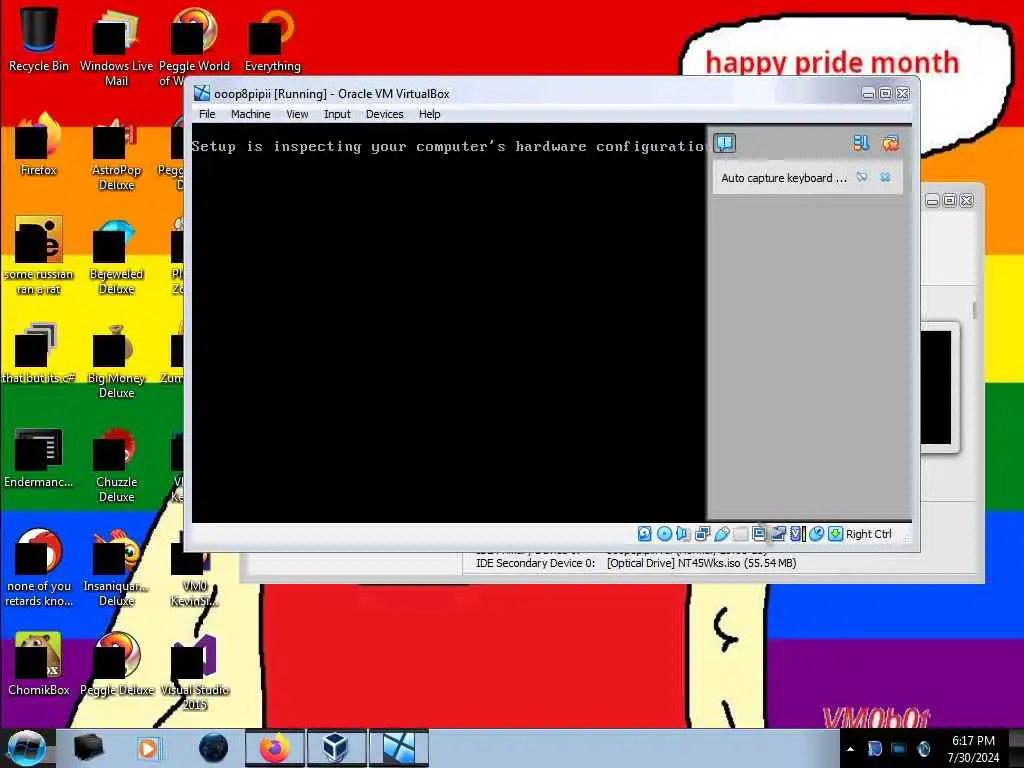The width and height of the screenshot is (1024, 768).
Task: Open the media player taskbar icon
Action: (x=149, y=748)
